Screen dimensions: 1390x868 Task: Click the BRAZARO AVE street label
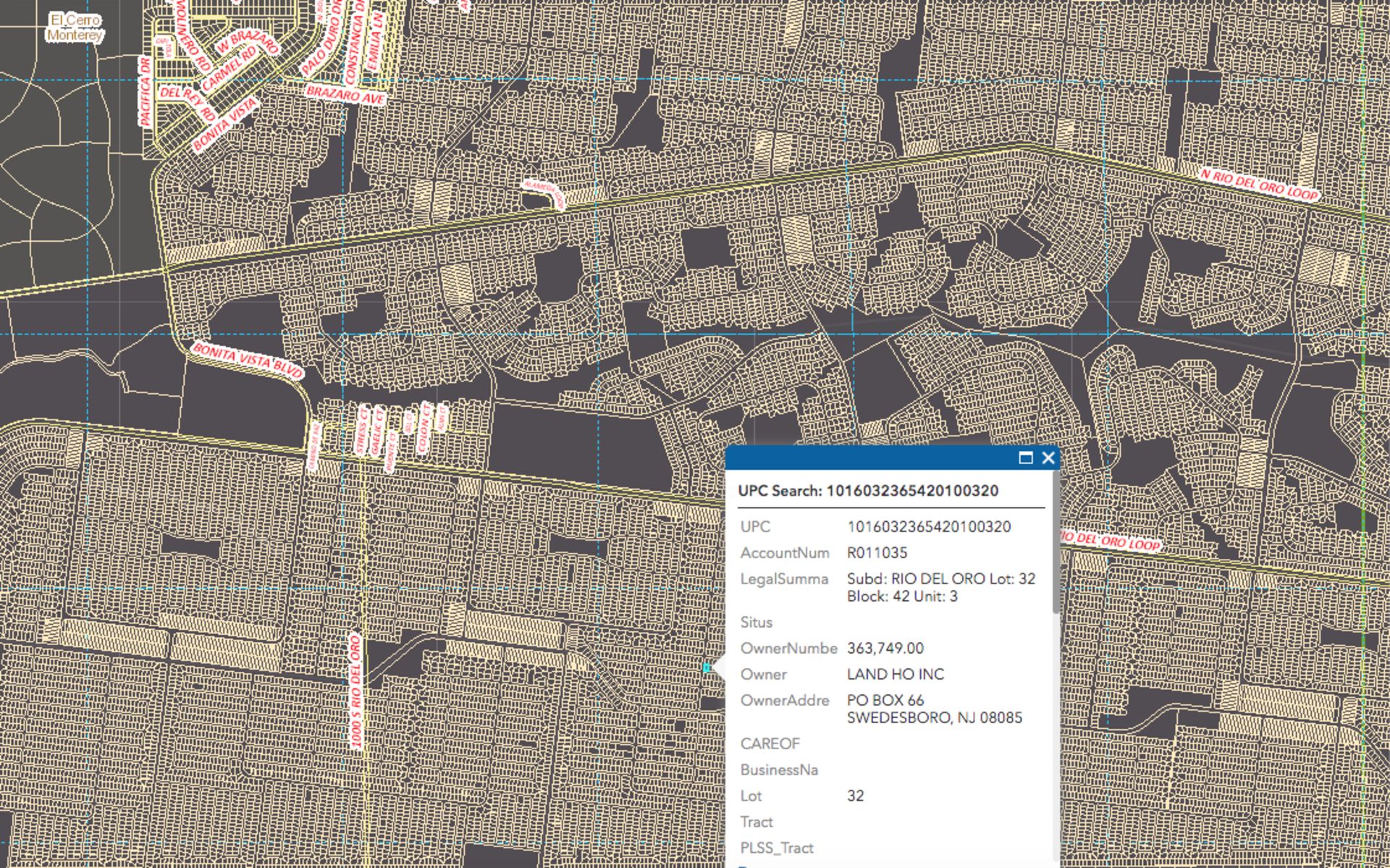[x=345, y=95]
